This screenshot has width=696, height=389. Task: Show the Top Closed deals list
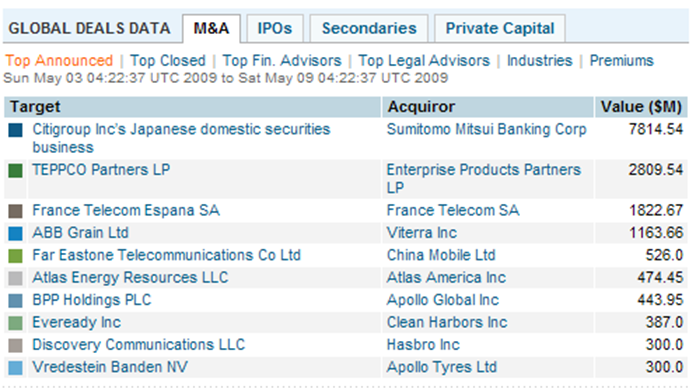pos(168,60)
